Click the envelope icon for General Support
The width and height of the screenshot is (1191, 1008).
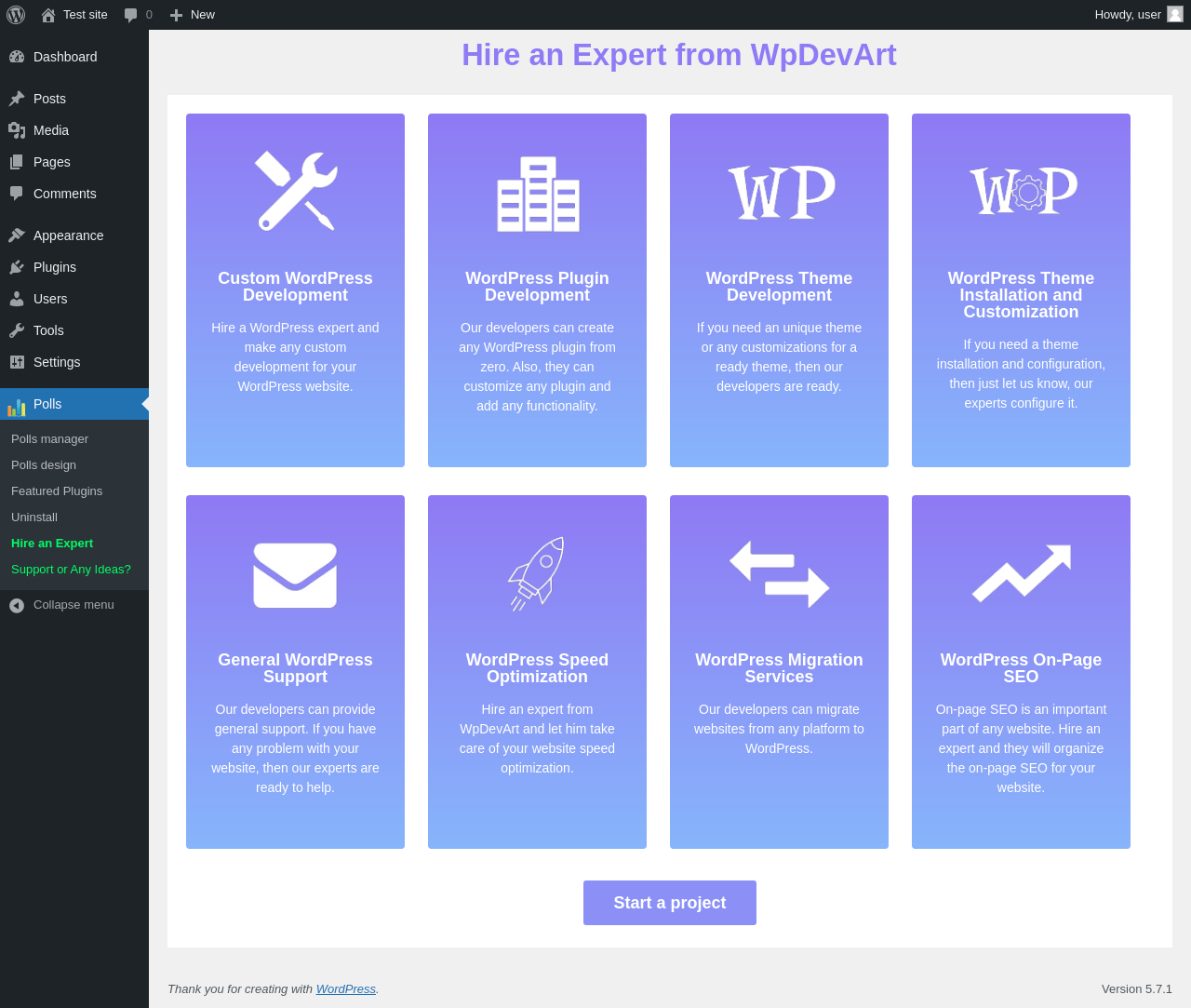pos(295,575)
